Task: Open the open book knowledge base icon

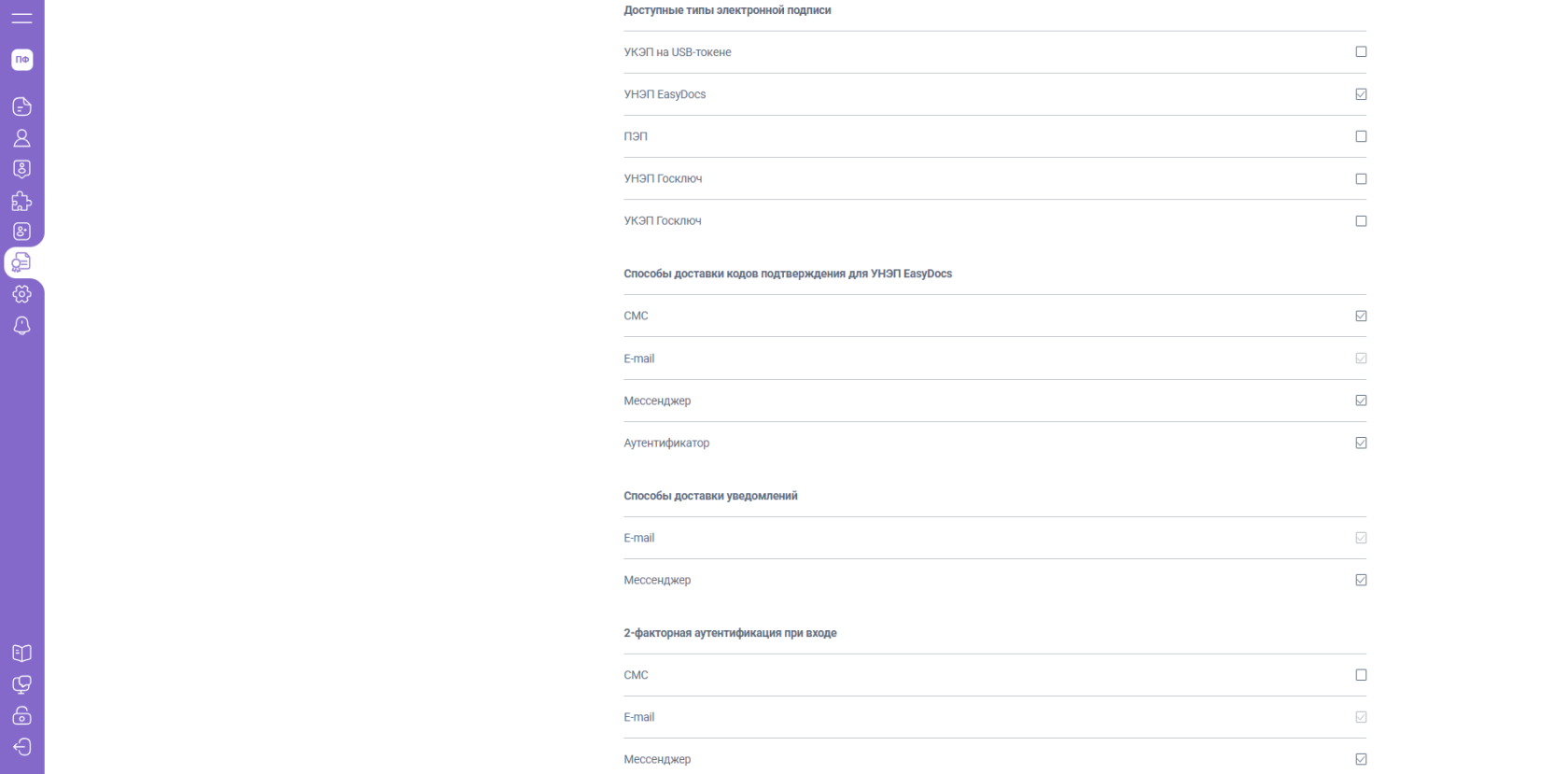Action: click(x=21, y=654)
